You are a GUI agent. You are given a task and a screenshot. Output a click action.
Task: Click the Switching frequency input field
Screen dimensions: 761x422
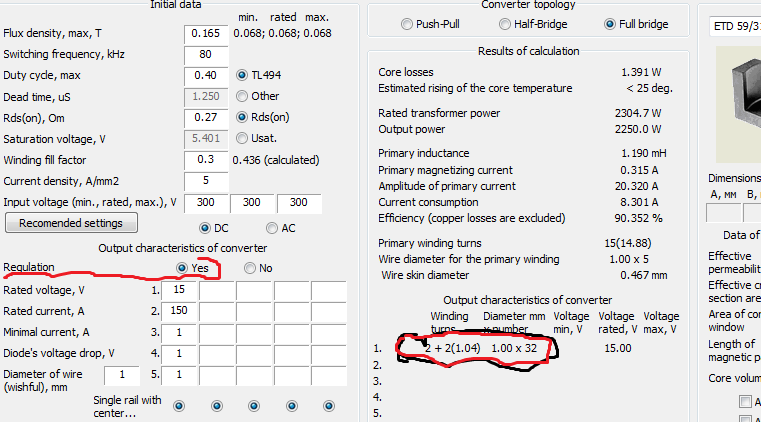click(x=206, y=54)
